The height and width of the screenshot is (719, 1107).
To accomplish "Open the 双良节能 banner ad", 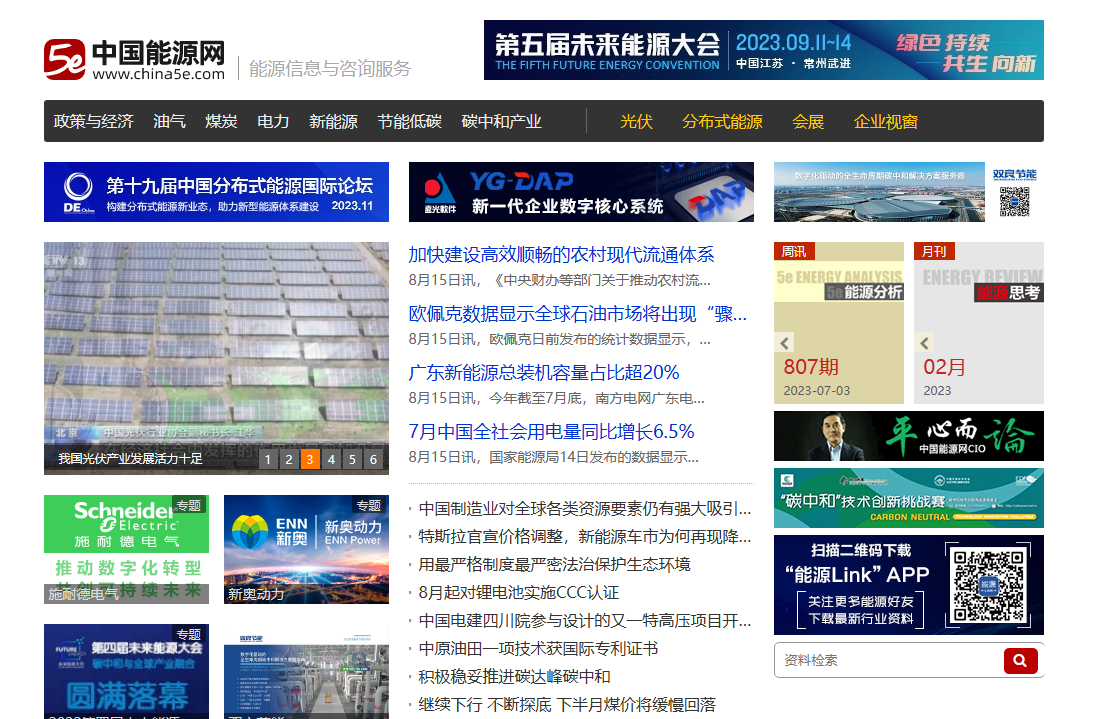I will [909, 192].
